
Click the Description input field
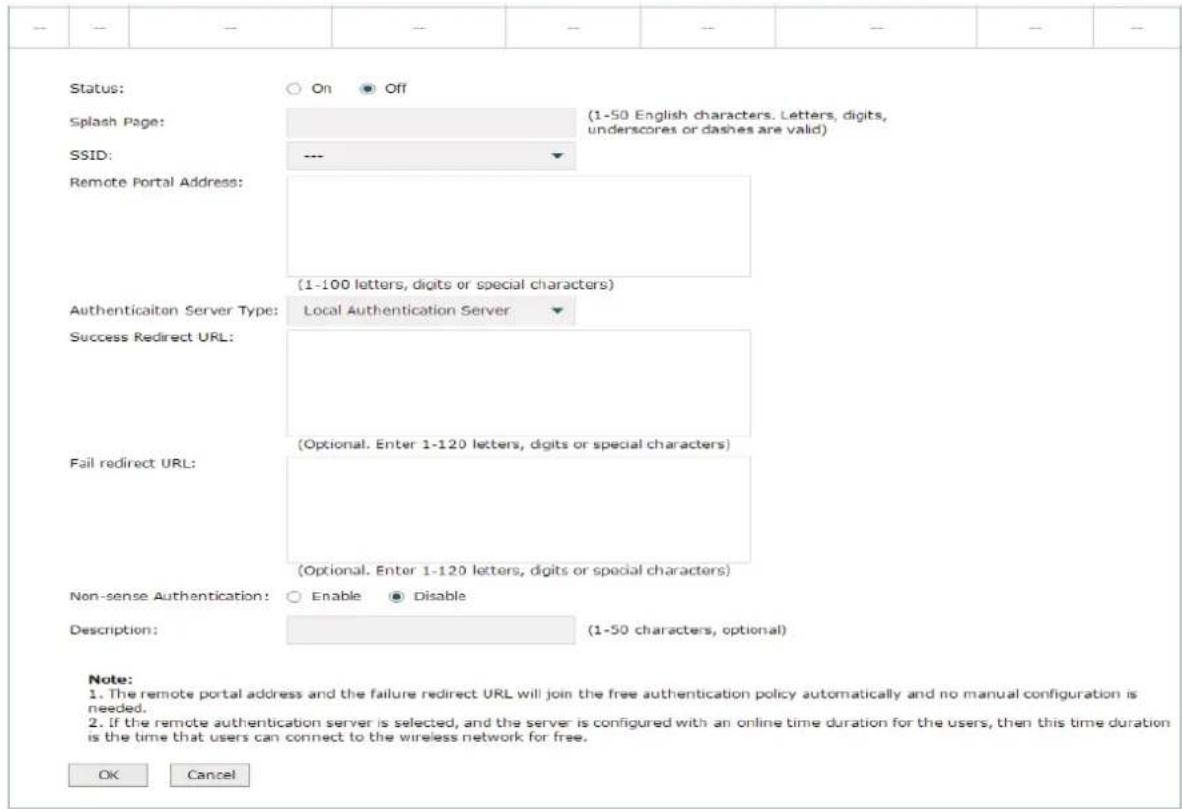point(430,630)
